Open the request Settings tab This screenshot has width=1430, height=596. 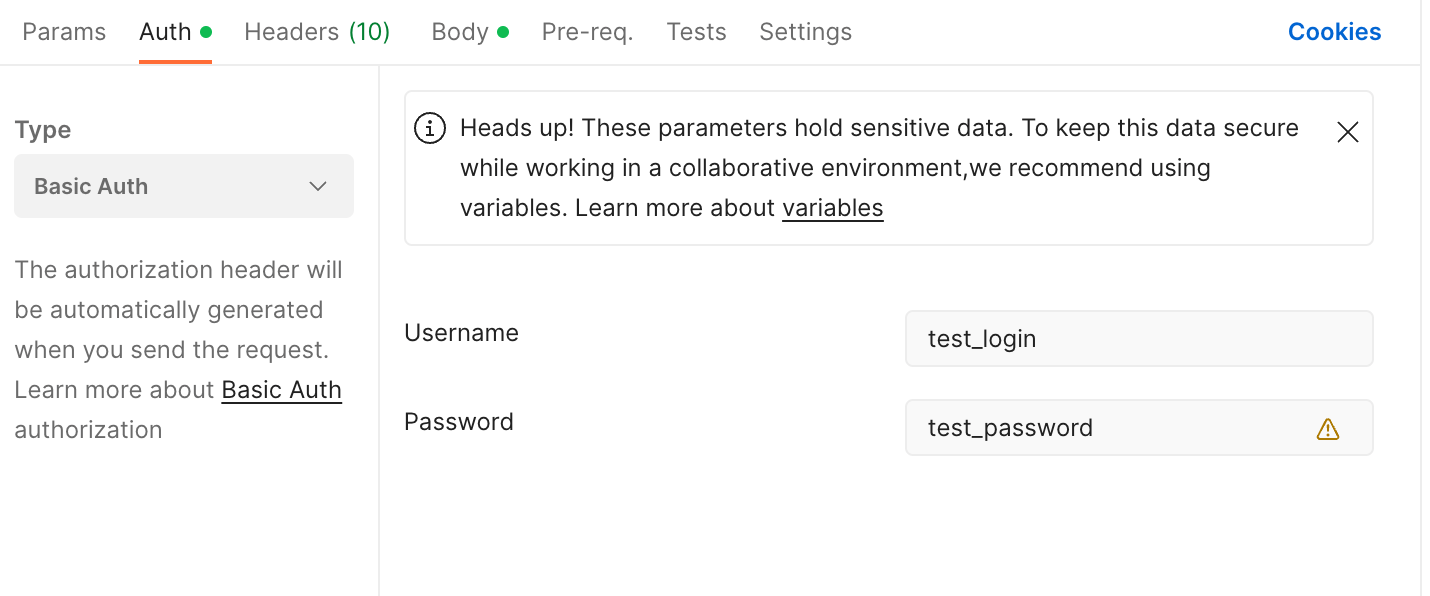[805, 32]
